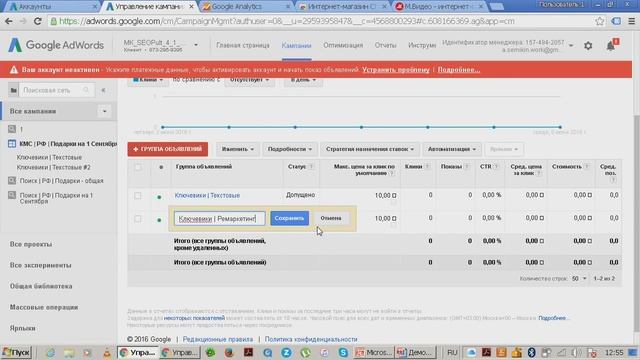Click the ad group name input field
Image resolution: width=640 pixels, height=360 pixels.
click(x=220, y=219)
